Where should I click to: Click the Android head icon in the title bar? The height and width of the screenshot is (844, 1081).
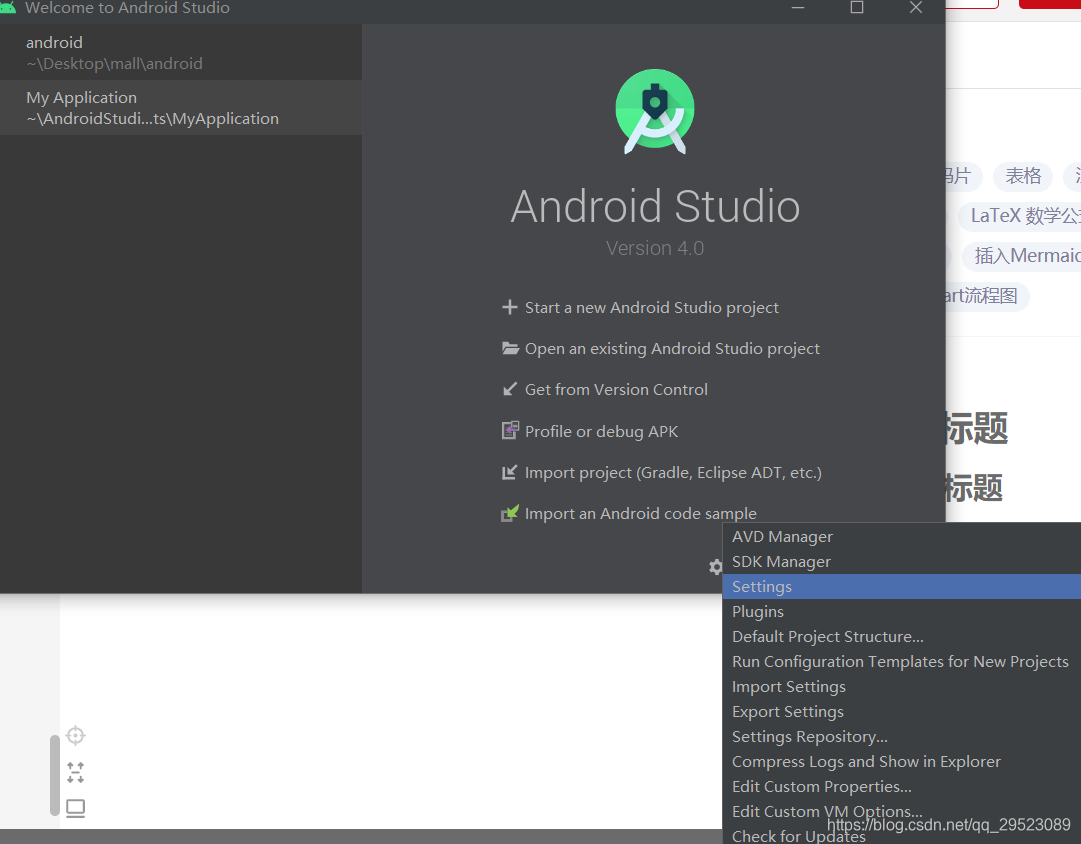pos(8,7)
